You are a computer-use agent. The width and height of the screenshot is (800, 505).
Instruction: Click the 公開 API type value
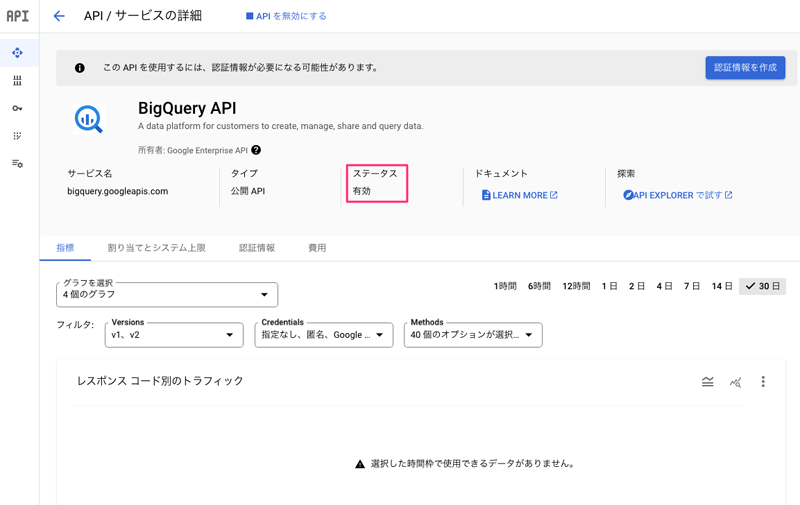tap(248, 191)
